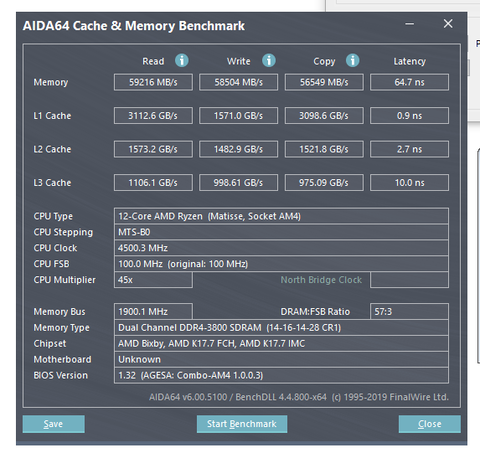This screenshot has height=453, width=480.
Task: Start the benchmark
Action: [242, 424]
